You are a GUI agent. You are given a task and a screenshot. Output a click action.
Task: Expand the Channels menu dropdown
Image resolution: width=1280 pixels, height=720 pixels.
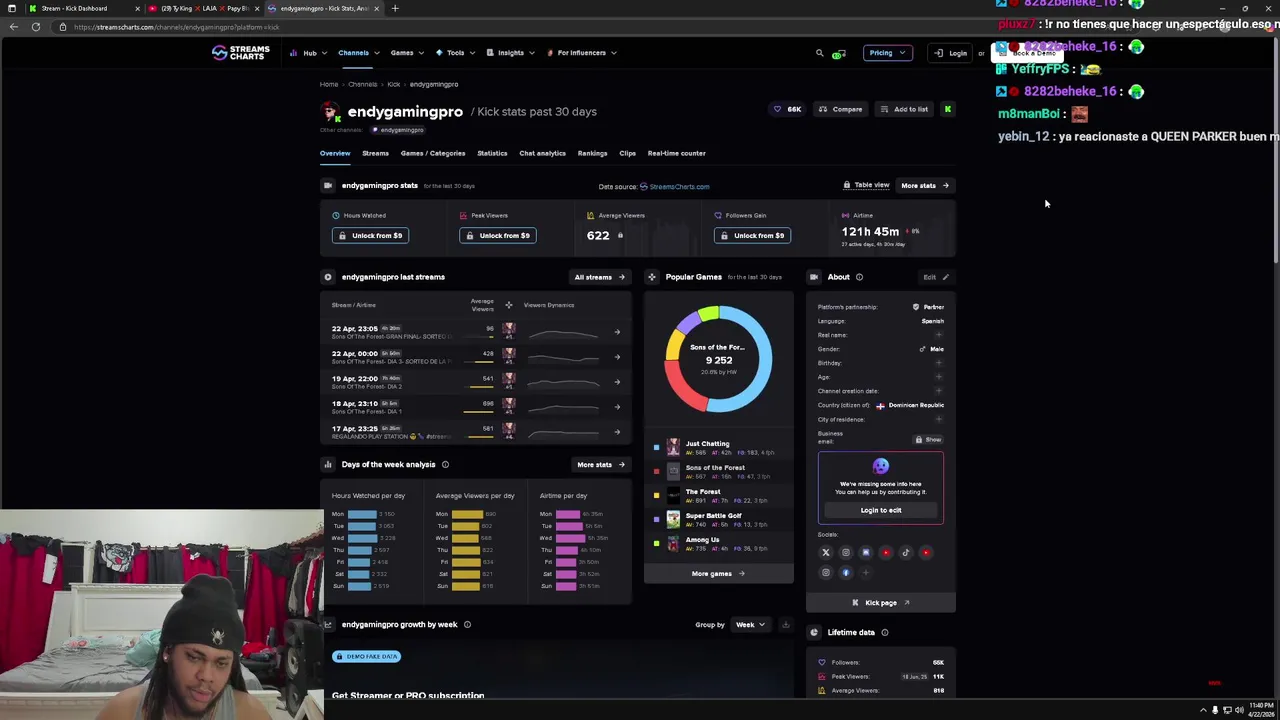[357, 53]
